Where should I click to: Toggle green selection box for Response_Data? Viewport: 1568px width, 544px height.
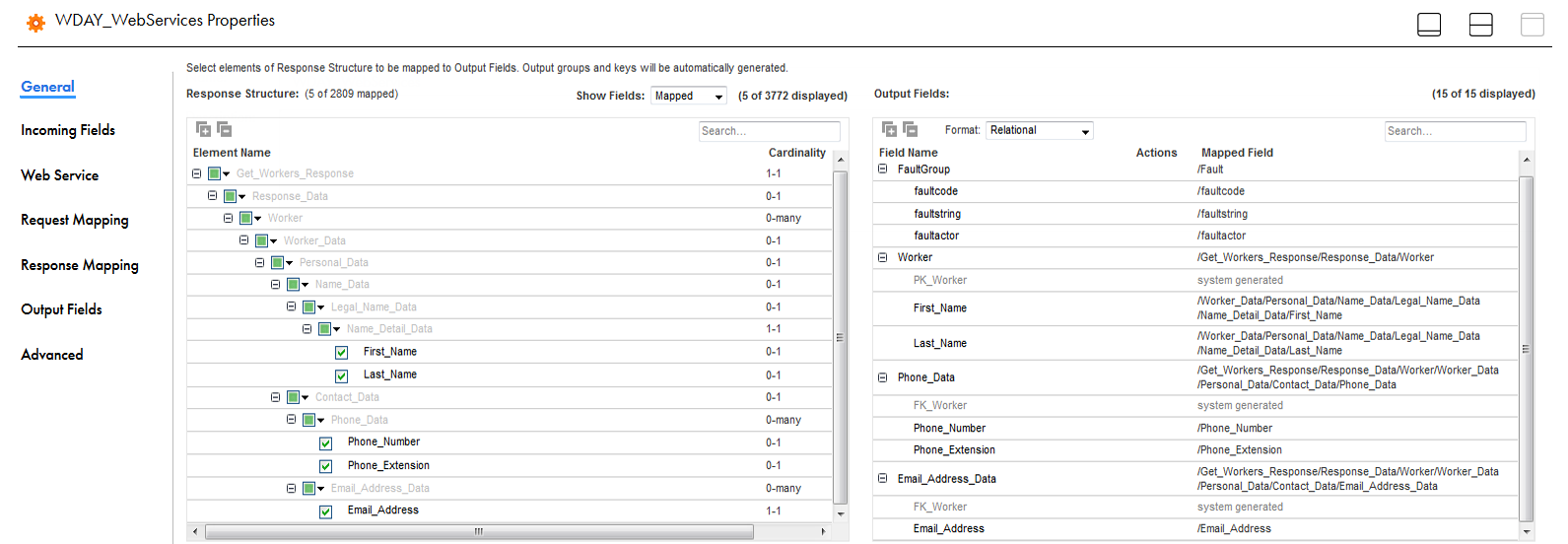coord(230,196)
